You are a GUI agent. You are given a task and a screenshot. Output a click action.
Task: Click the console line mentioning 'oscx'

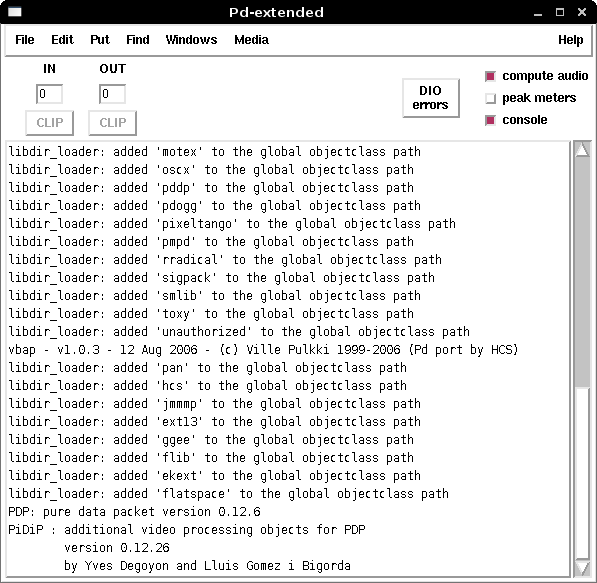[211, 170]
